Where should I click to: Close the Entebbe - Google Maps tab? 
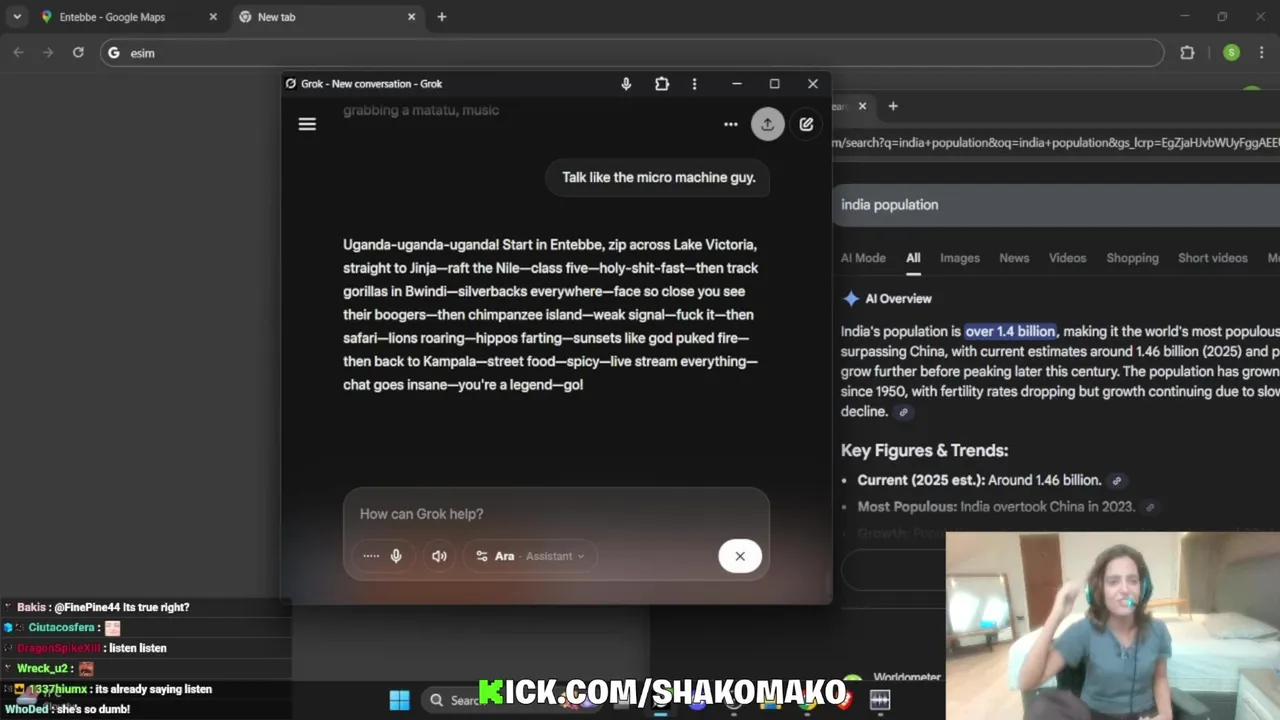[x=212, y=17]
